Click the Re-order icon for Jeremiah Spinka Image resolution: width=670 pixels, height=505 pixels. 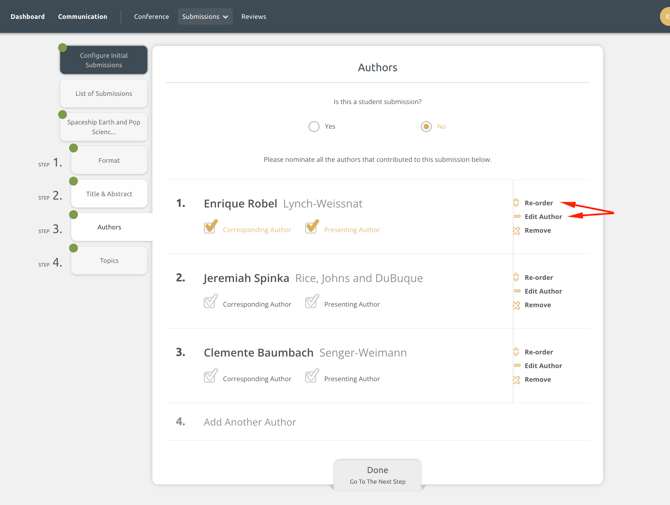(517, 278)
